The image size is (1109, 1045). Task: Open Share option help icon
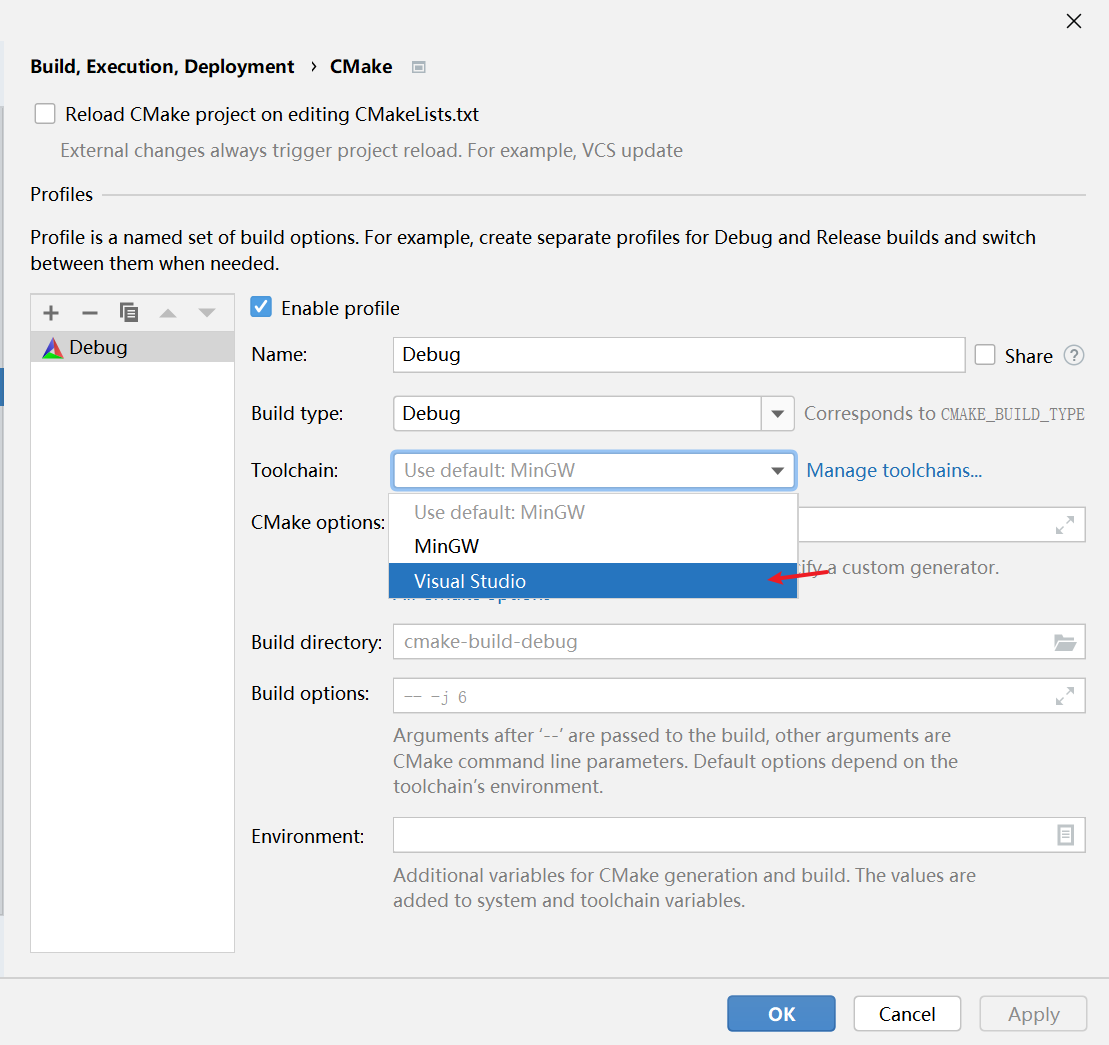[x=1074, y=355]
